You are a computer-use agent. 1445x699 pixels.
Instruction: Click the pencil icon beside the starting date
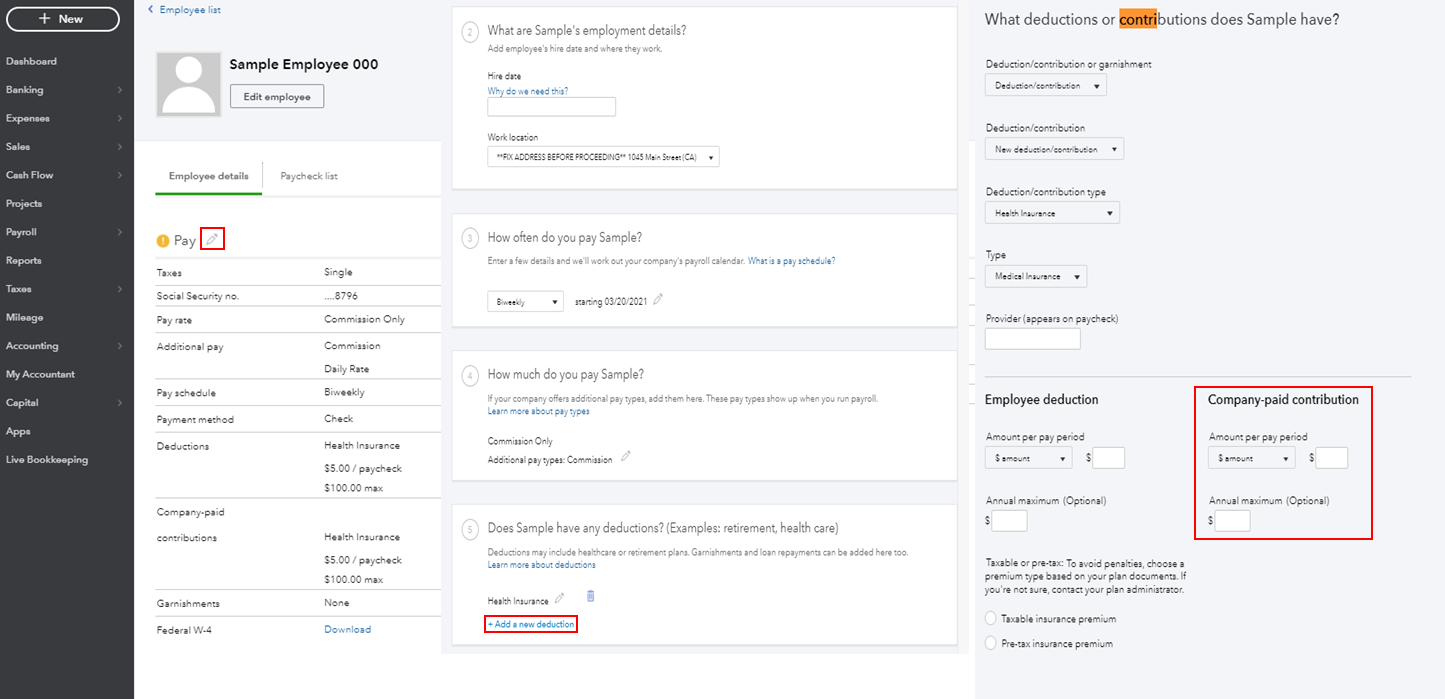coord(658,300)
